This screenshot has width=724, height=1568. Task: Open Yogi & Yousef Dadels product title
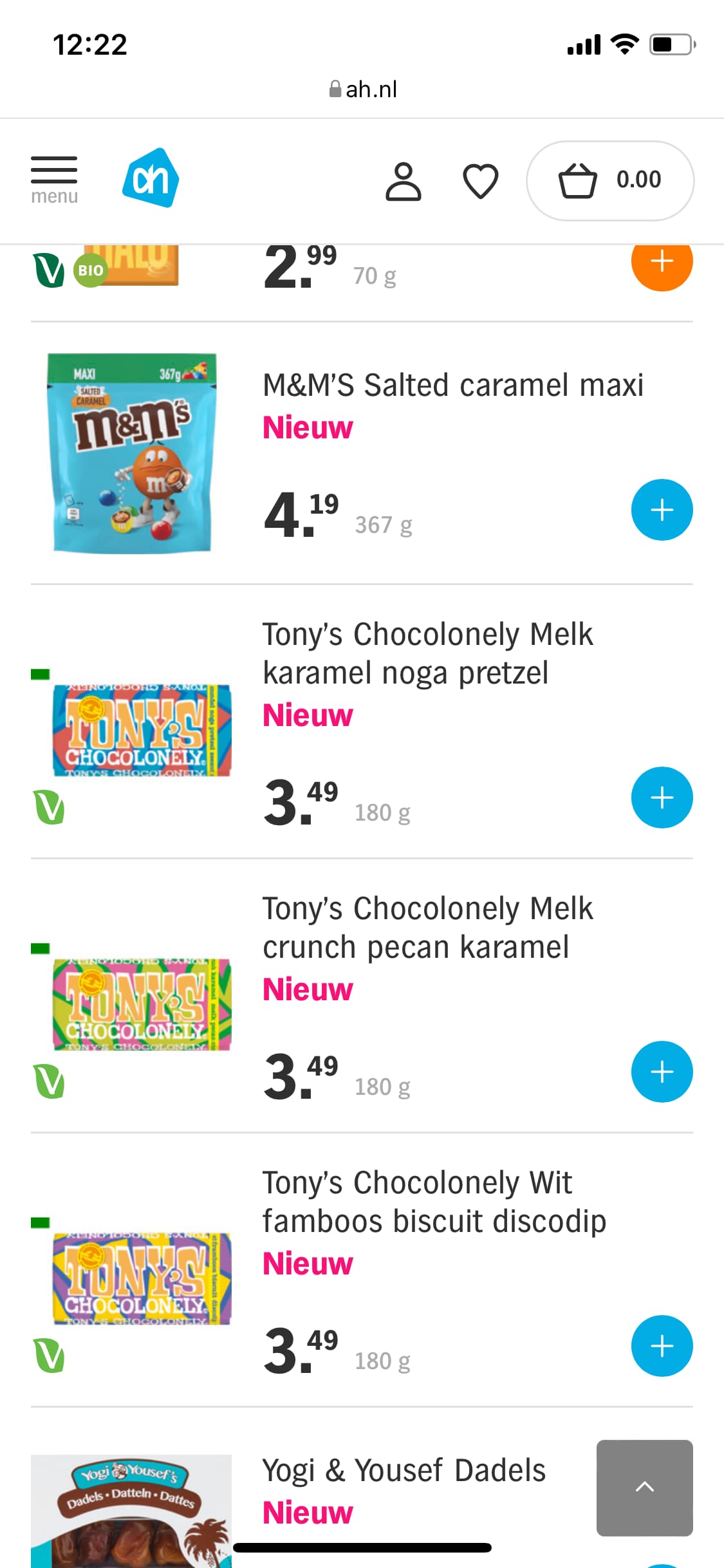click(404, 1471)
